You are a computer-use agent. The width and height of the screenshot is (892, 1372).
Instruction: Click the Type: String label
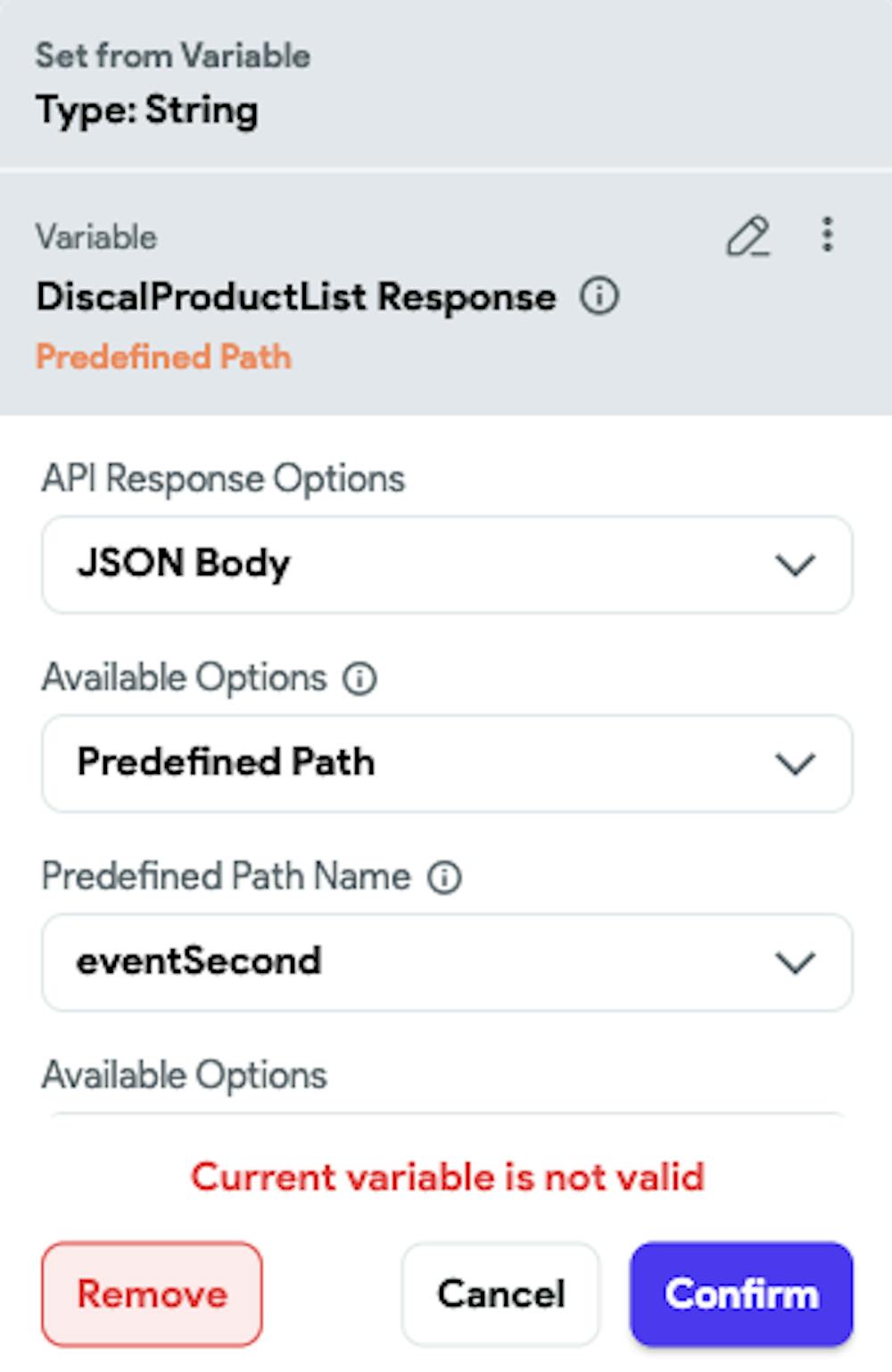[147, 112]
